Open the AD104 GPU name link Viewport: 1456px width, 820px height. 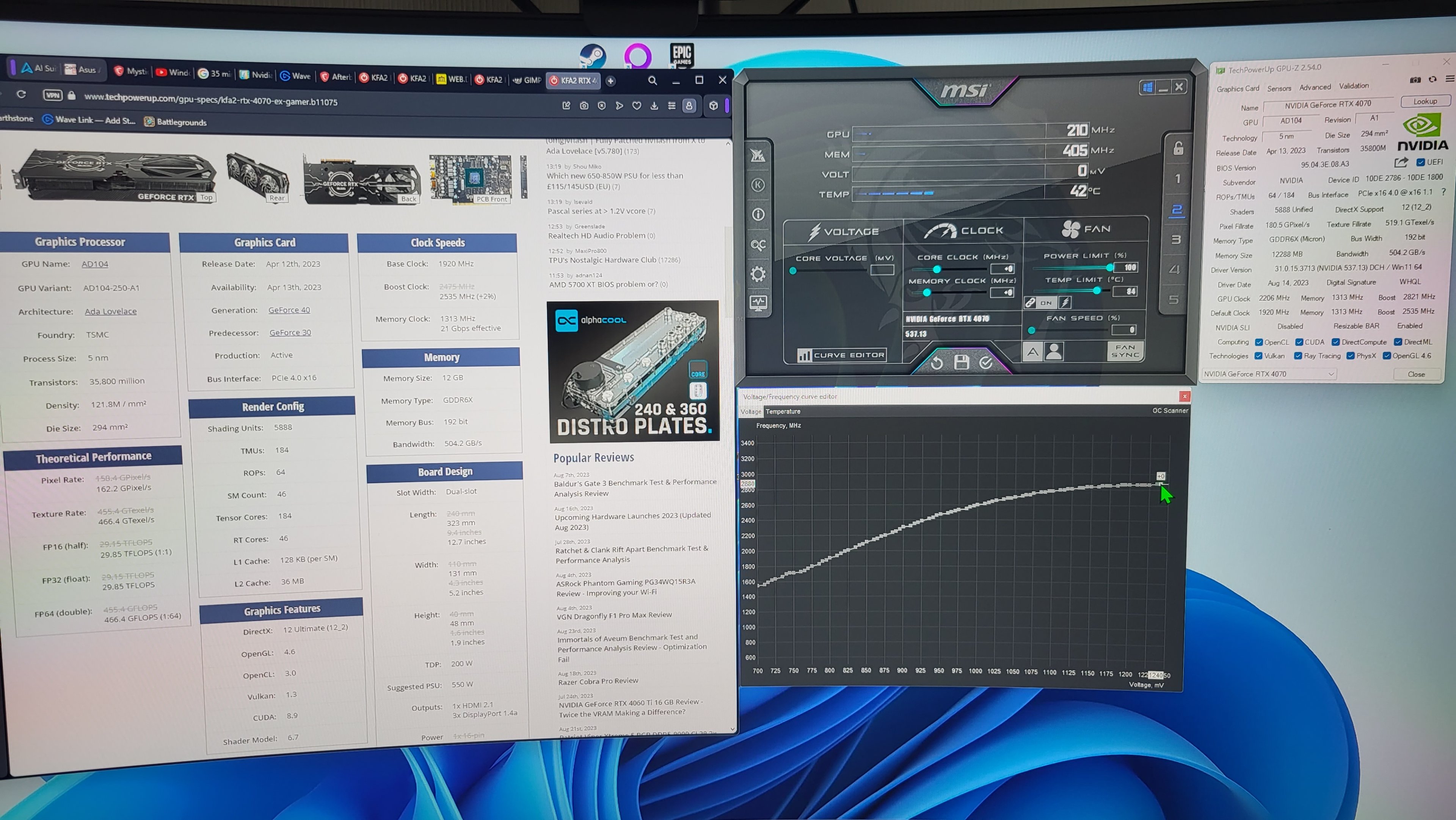(x=94, y=264)
